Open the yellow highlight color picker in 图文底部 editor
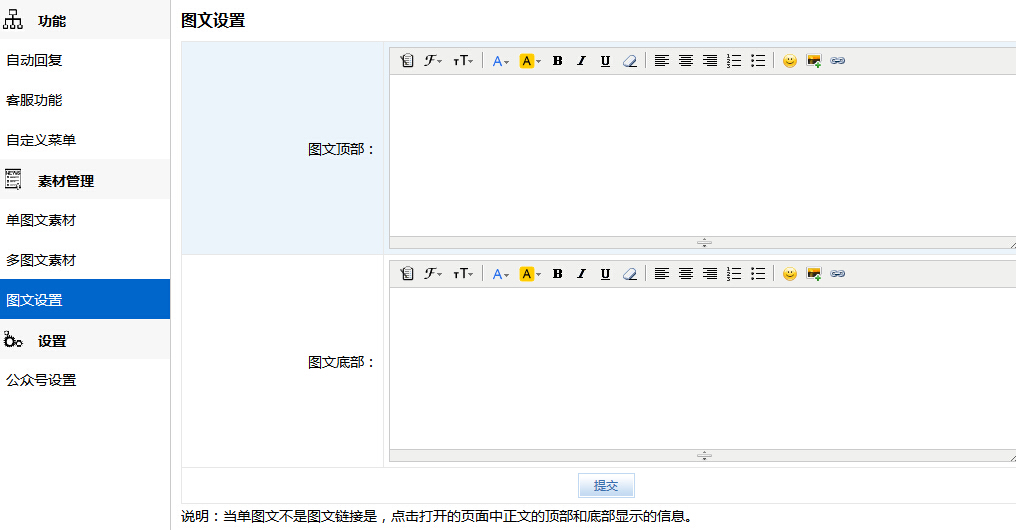Viewport: 1022px width, 530px height. [x=530, y=274]
